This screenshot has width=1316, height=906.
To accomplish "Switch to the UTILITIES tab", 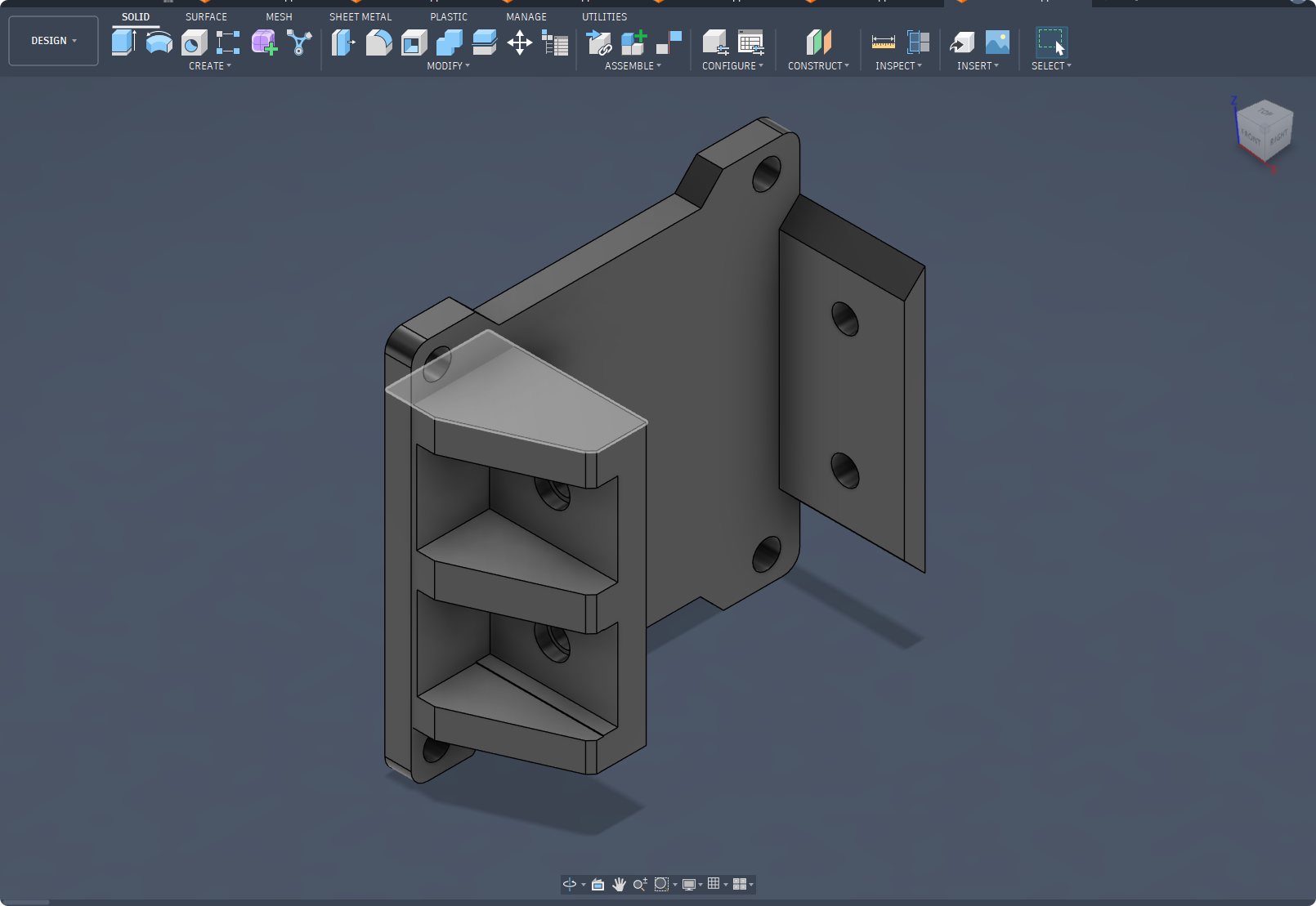I will click(605, 17).
